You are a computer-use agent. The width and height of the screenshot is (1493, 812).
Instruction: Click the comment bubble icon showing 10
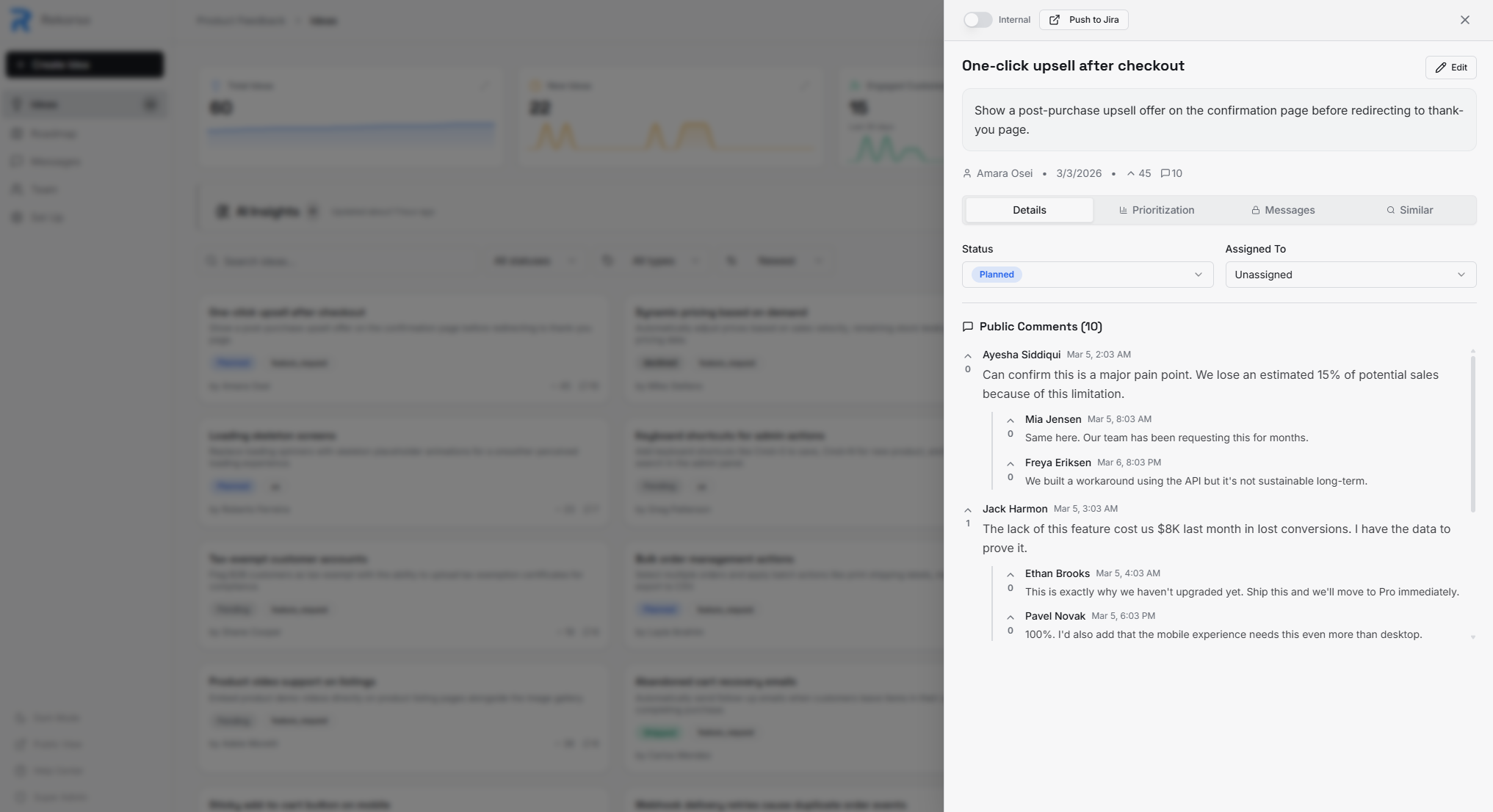(x=1171, y=173)
